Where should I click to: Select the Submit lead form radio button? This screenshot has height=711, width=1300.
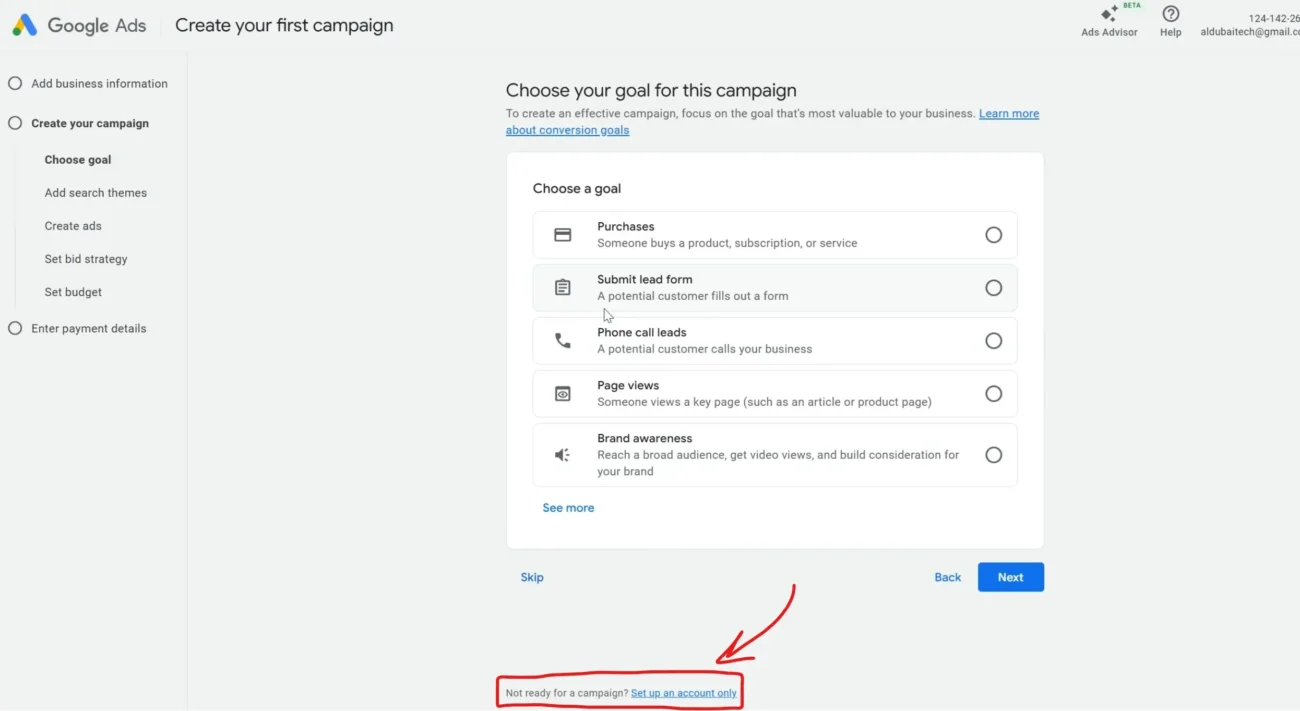coord(993,288)
